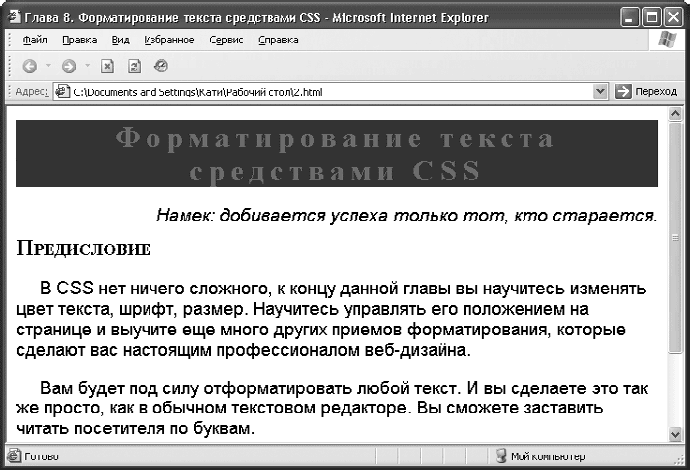Click the vertical scrollbar down arrow
Image resolution: width=690 pixels, height=470 pixels.
tap(675, 431)
